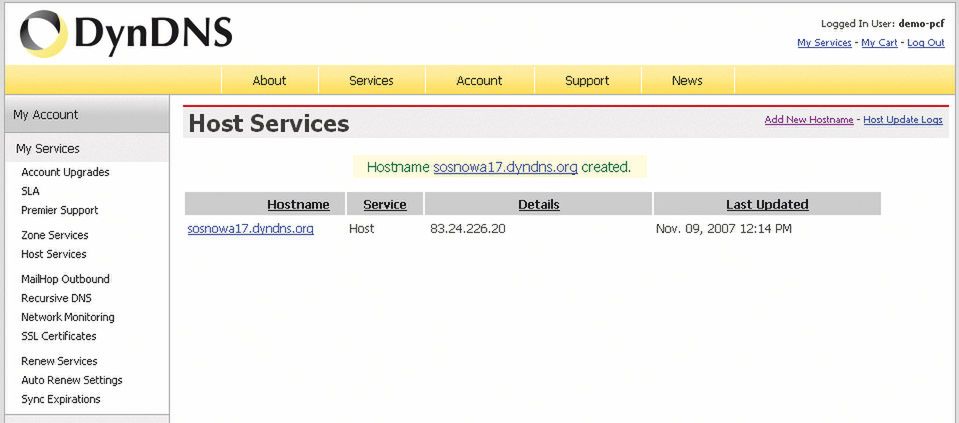The width and height of the screenshot is (959, 423).
Task: Sort by the Last Updated column header
Action: pyautogui.click(x=767, y=205)
